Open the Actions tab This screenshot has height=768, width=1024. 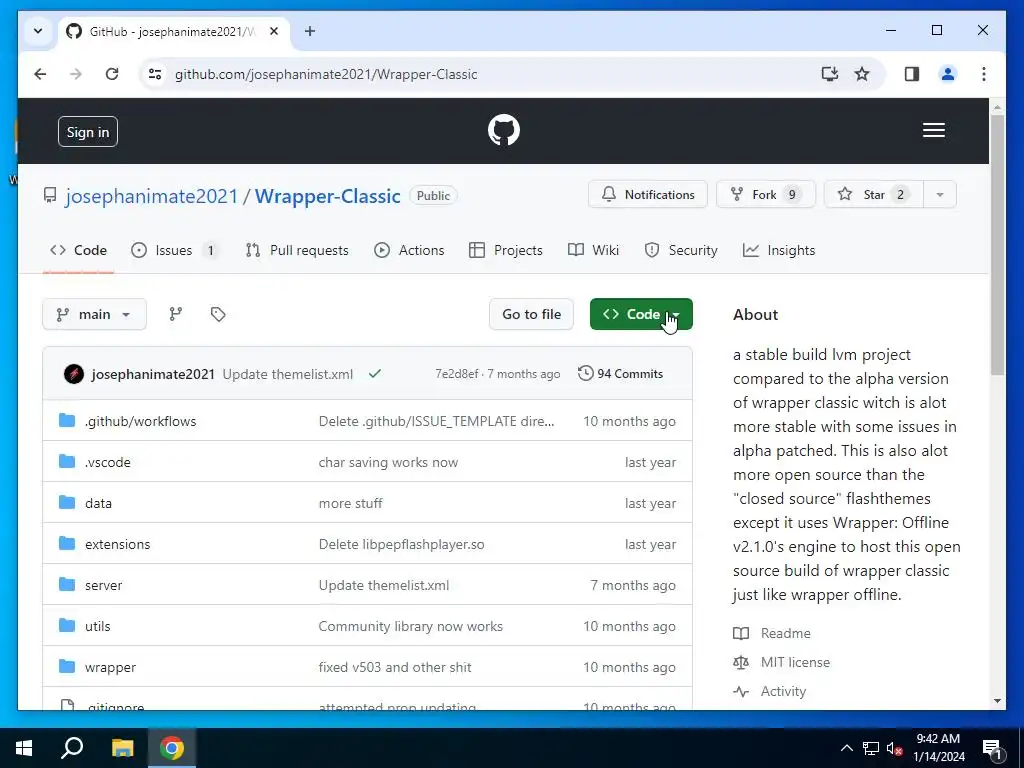409,250
